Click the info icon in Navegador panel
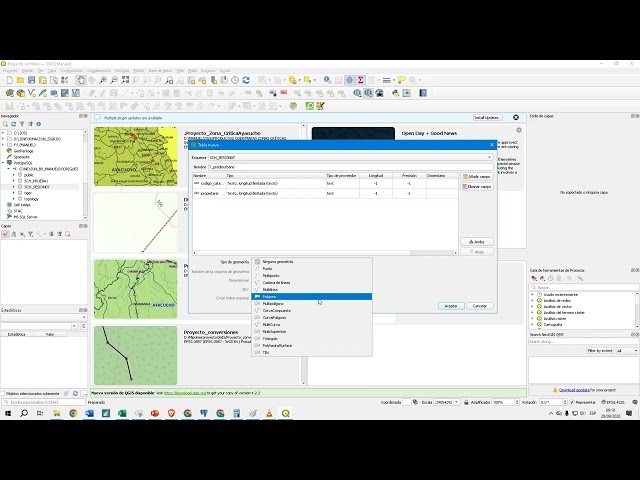Image resolution: width=640 pixels, height=480 pixels. click(x=39, y=124)
